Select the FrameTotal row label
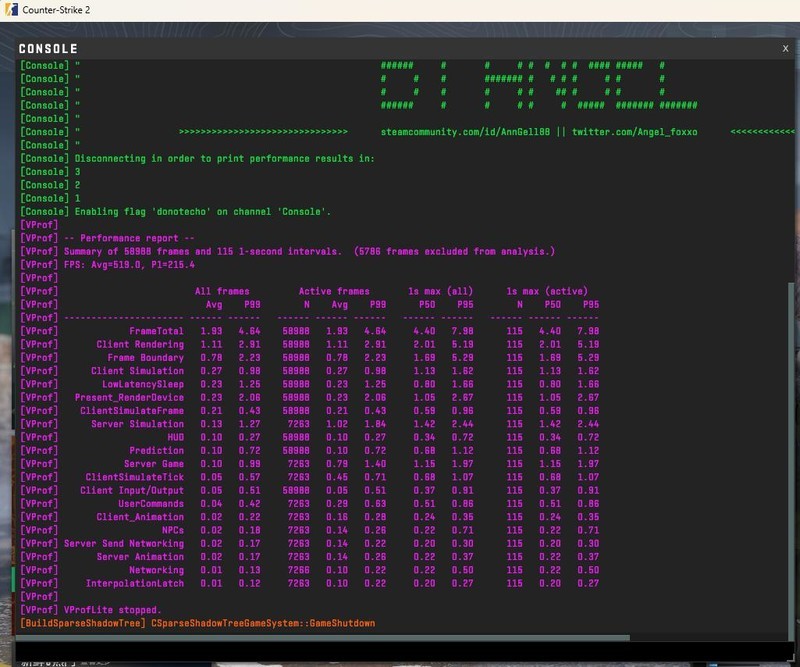 pos(156,331)
